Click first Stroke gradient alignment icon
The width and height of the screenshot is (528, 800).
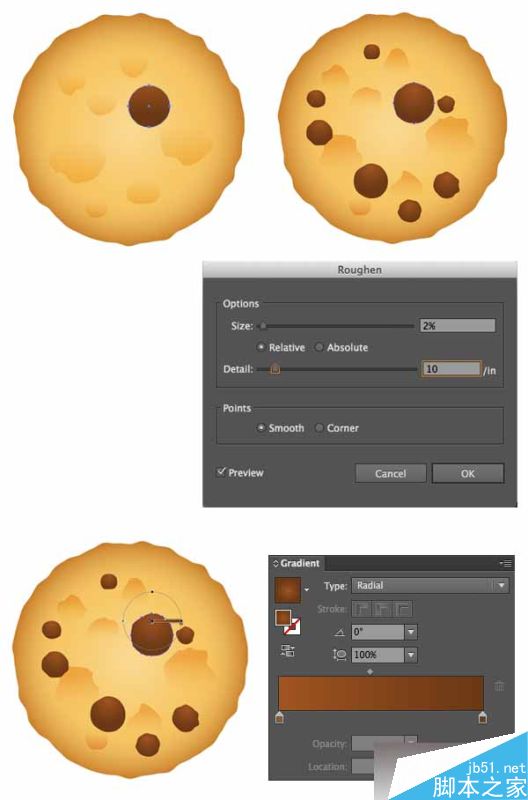coord(362,609)
